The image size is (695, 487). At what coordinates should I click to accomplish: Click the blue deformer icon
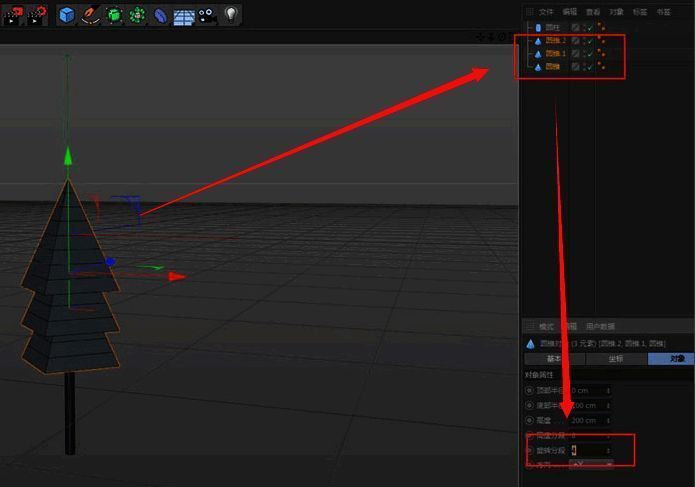point(160,15)
